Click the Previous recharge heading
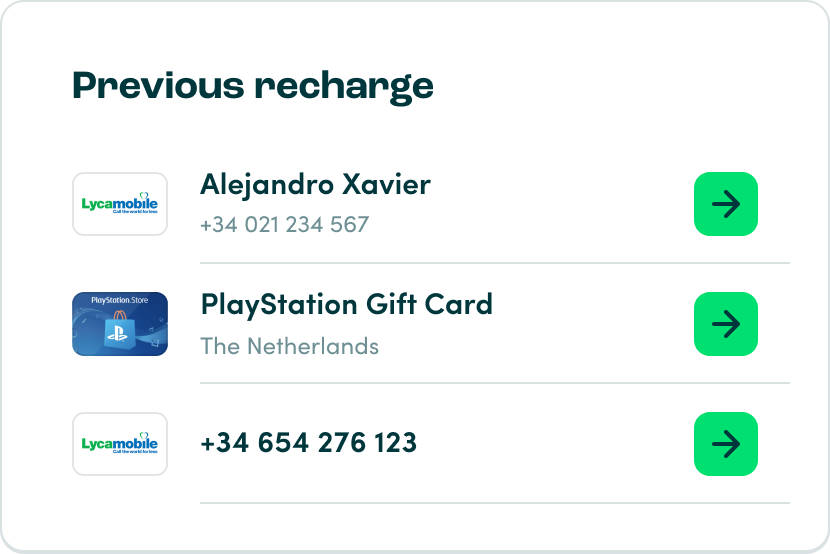Viewport: 830px width, 554px height. 253,86
